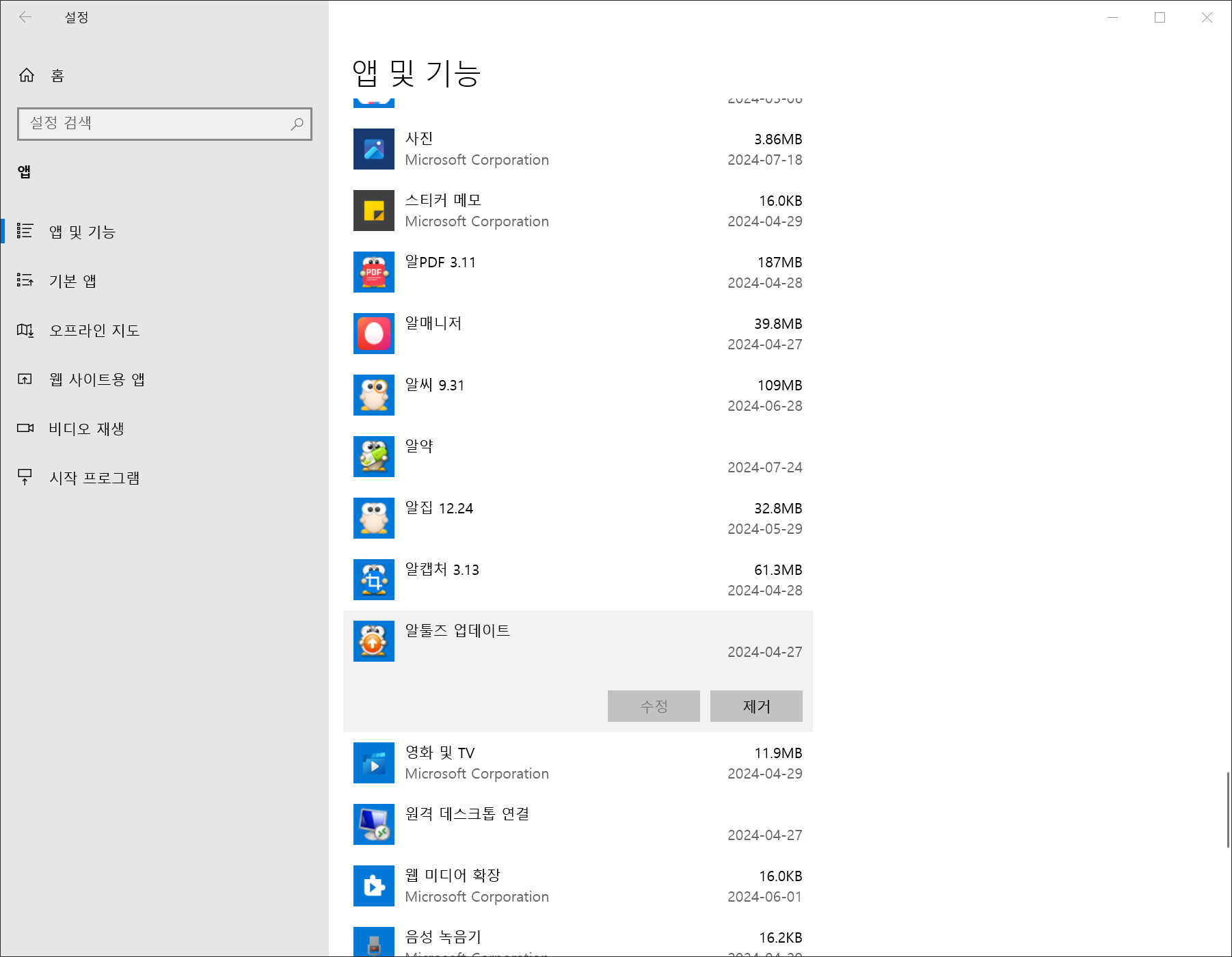Select the 알캡처 3.13 entry name
The height and width of the screenshot is (957, 1232).
(x=442, y=569)
